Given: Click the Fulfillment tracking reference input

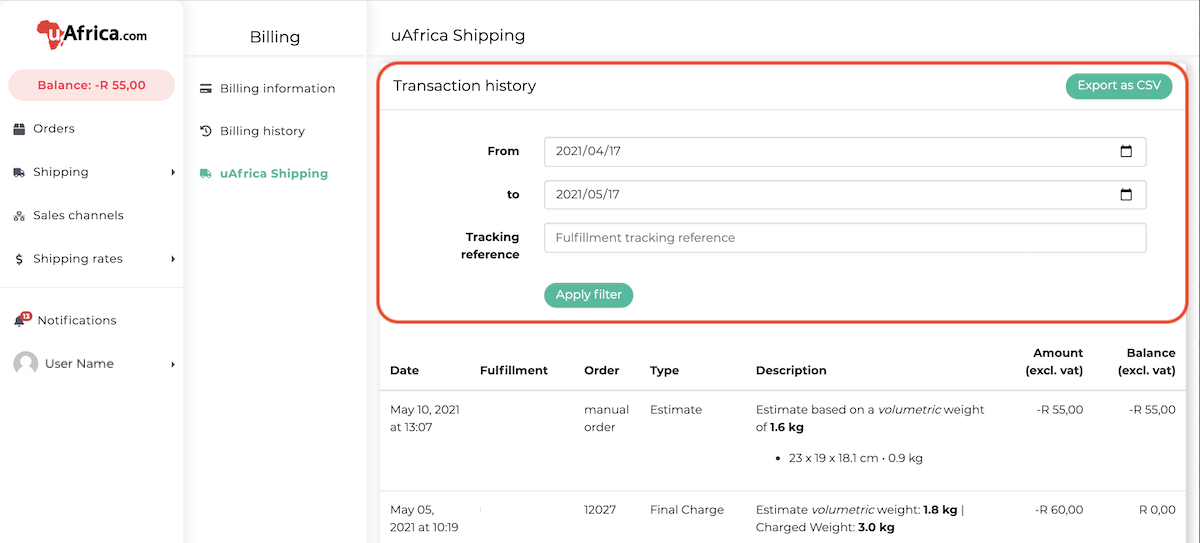Looking at the screenshot, I should click(845, 238).
